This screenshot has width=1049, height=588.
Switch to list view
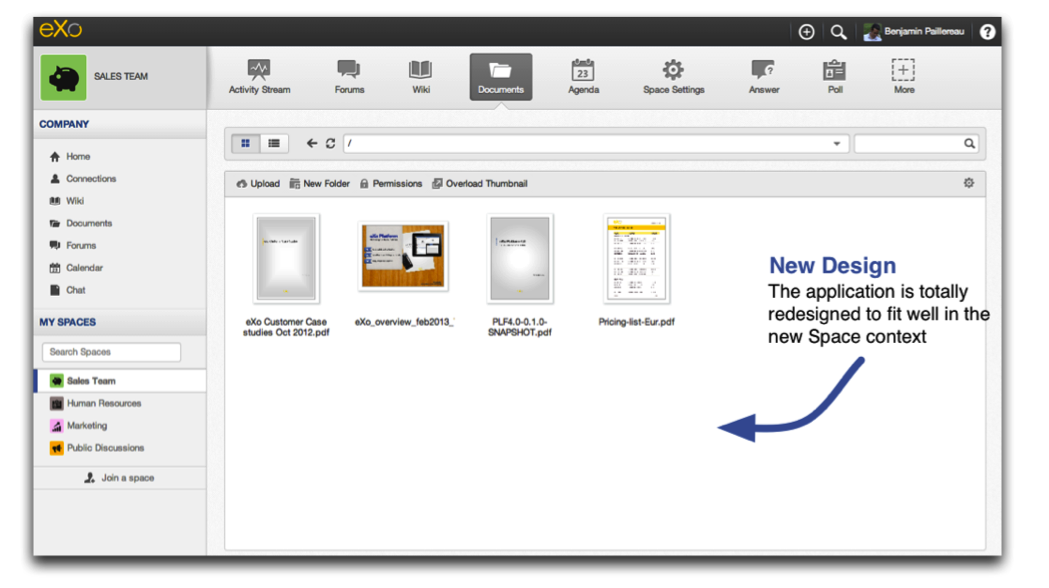click(x=274, y=143)
